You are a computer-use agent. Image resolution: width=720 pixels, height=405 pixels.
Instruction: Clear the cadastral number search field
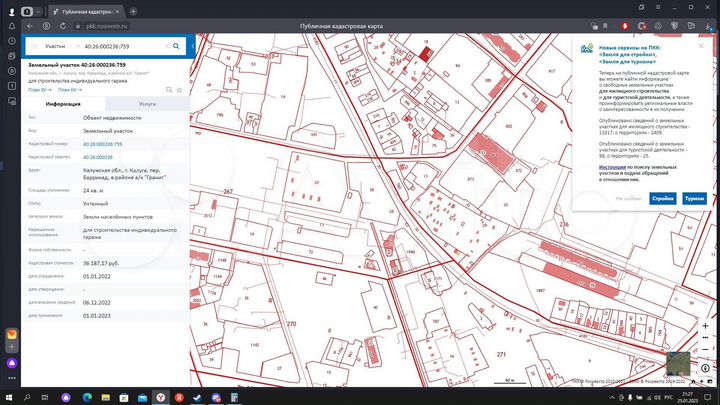click(x=167, y=46)
